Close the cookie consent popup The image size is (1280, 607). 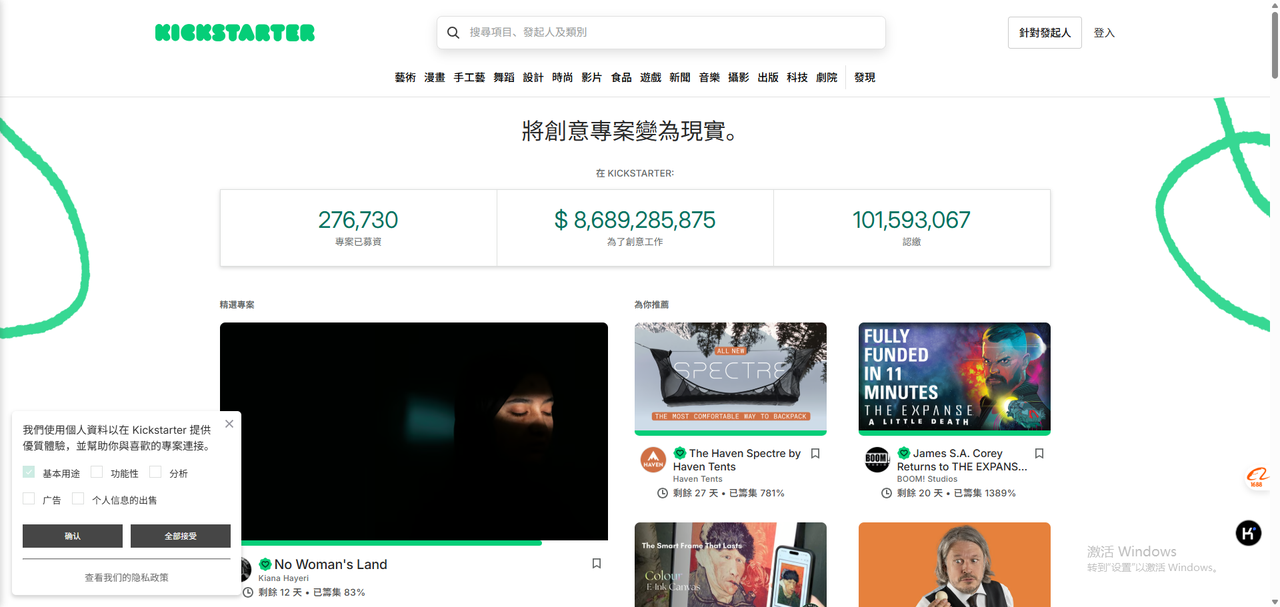coord(229,424)
